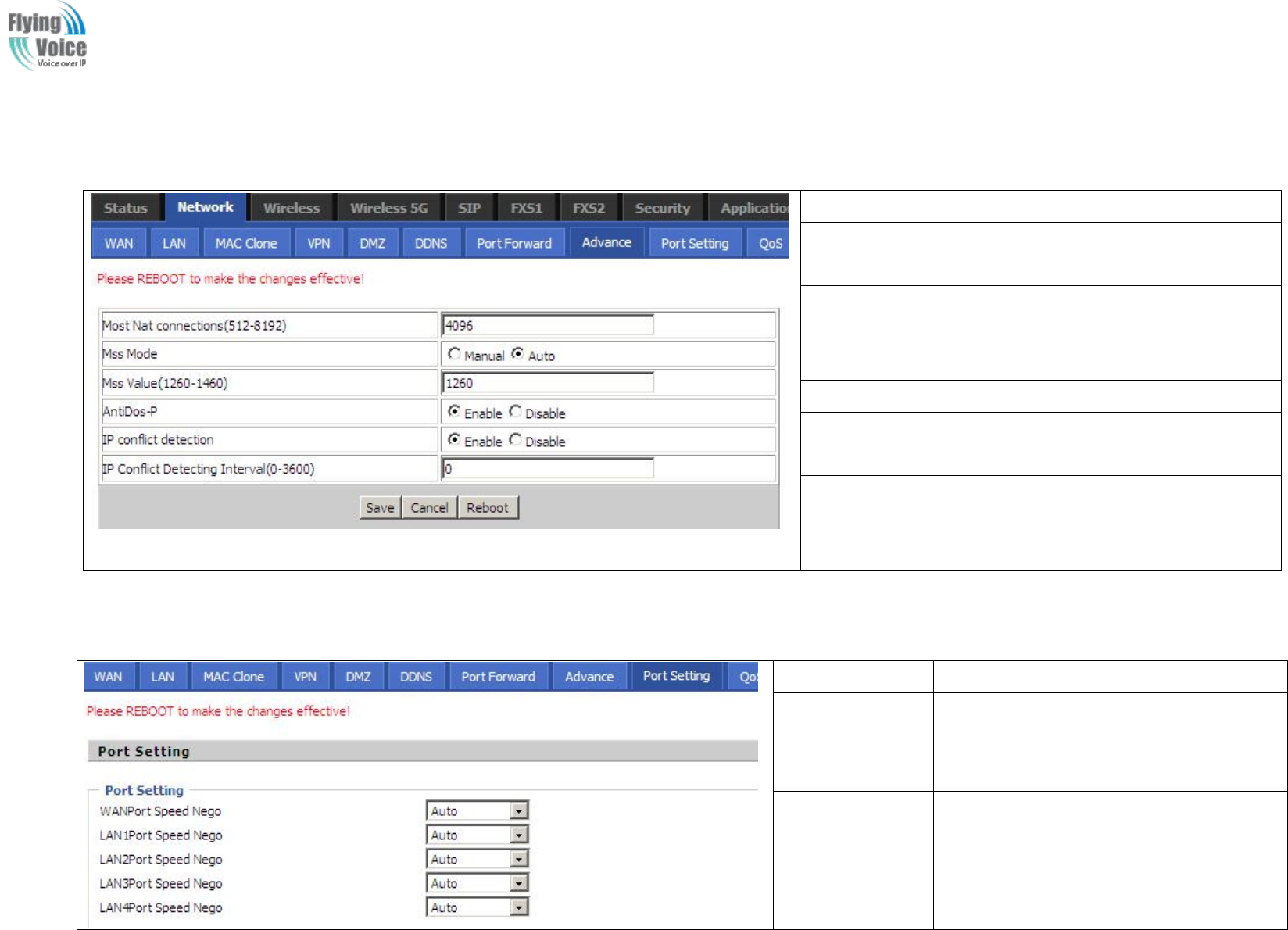Open the FXS1 tab
This screenshot has width=1288, height=930.
[x=527, y=208]
